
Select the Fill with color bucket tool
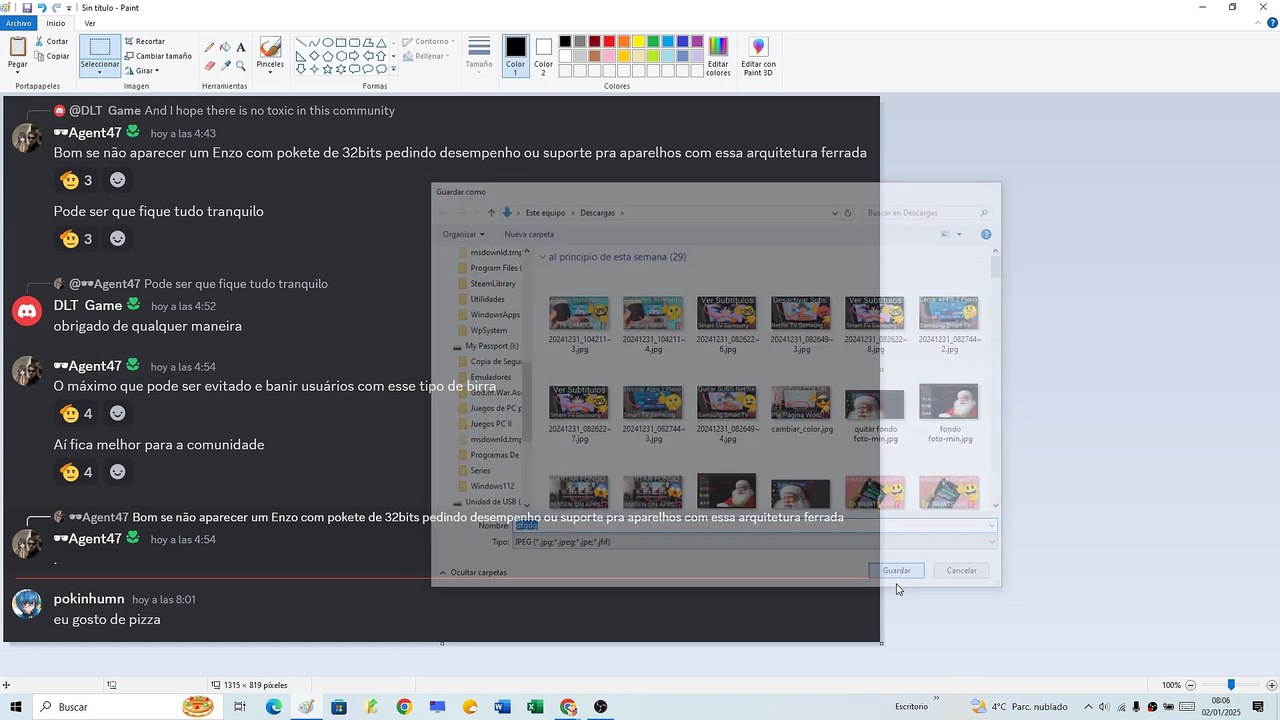pyautogui.click(x=225, y=47)
